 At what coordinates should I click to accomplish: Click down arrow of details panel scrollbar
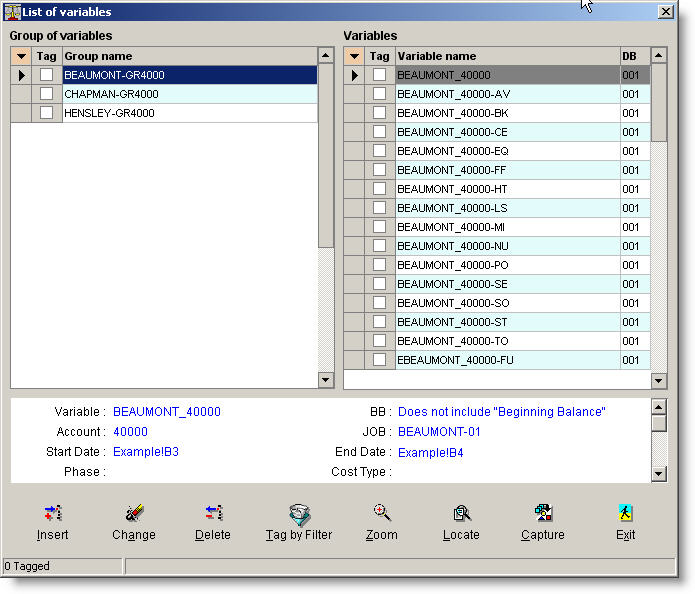click(659, 474)
